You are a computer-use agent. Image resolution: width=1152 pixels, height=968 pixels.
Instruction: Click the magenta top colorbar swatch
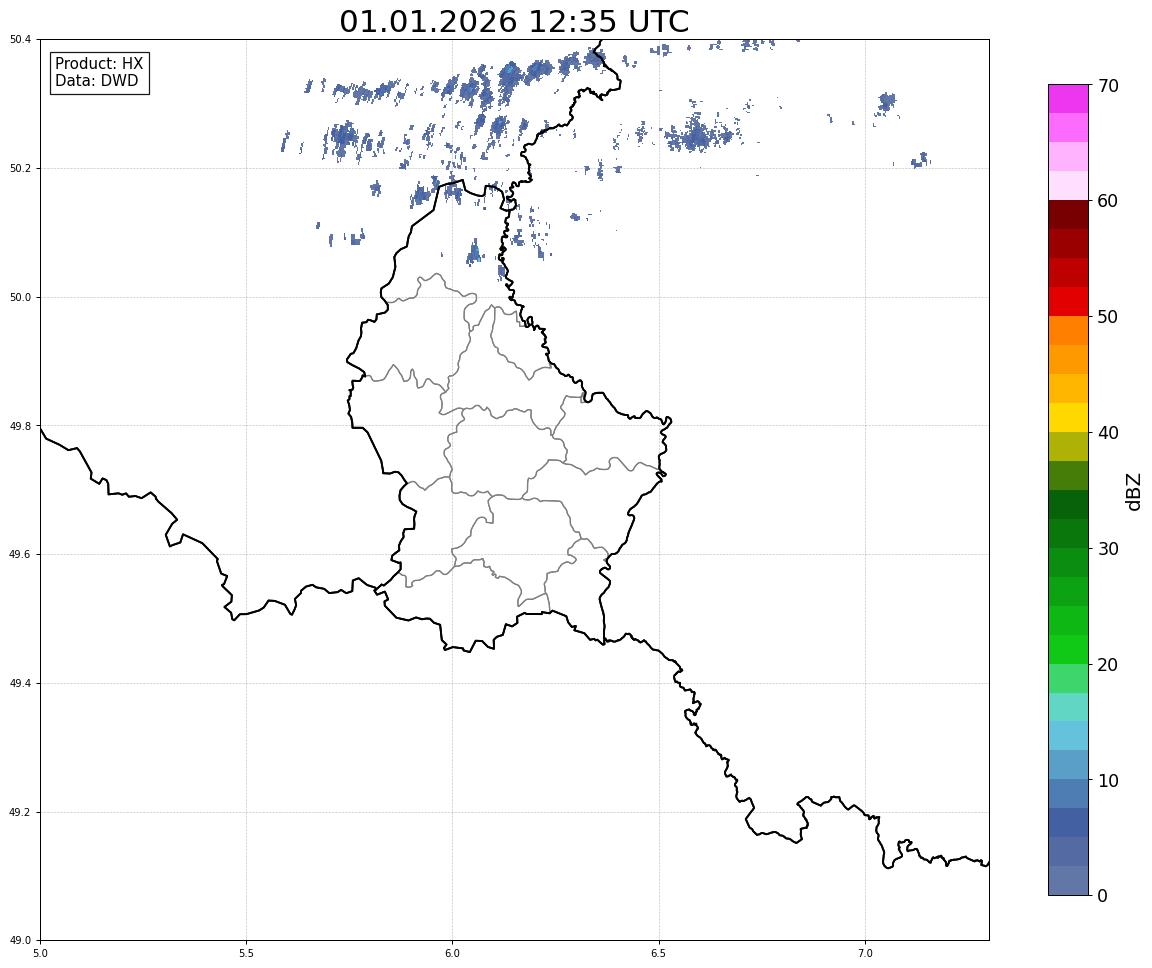click(1068, 99)
